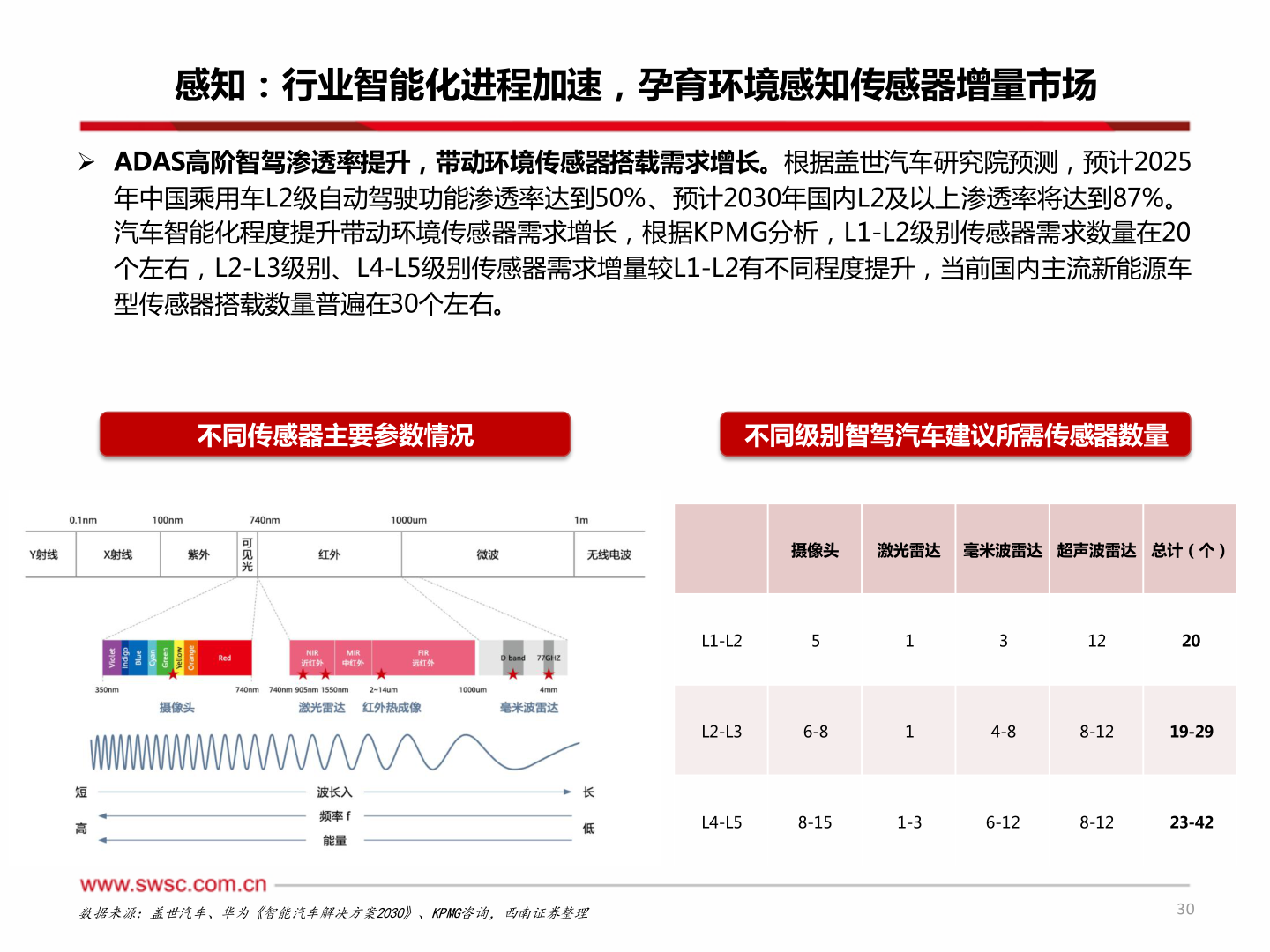1270x952 pixels.
Task: Click the 77GHZ band block in the diagram
Action: pos(549,658)
